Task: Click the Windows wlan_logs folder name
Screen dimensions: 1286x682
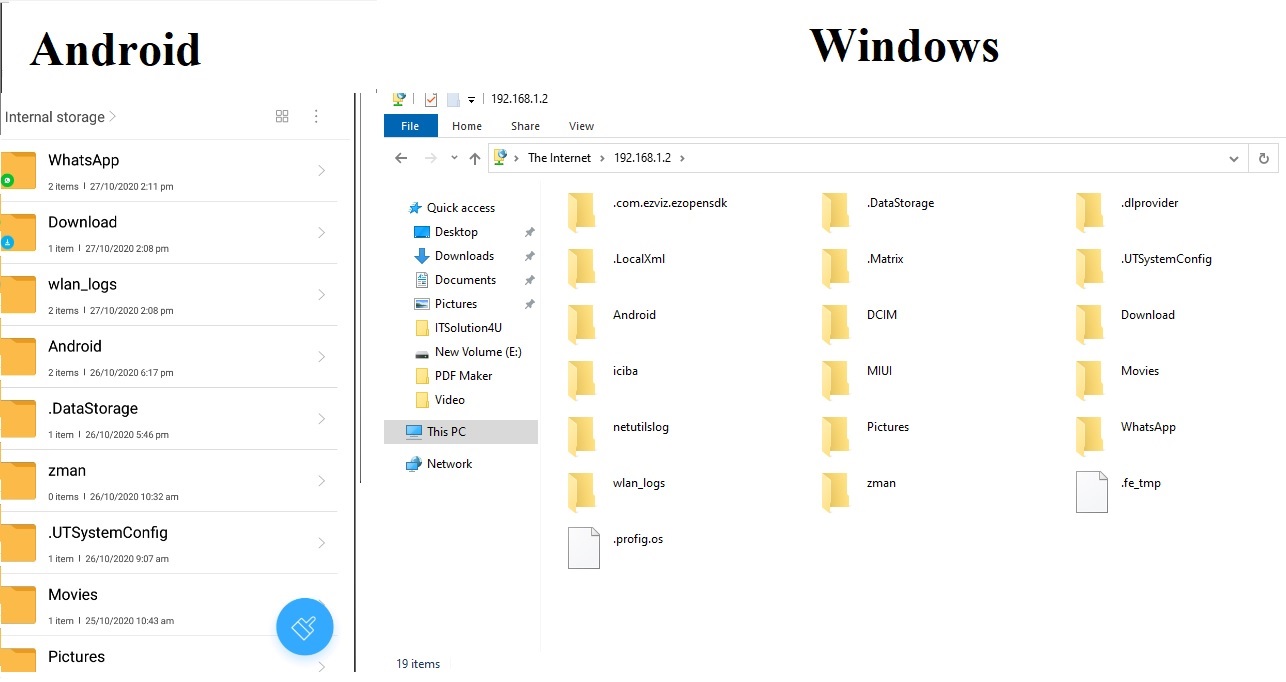Action: (639, 483)
